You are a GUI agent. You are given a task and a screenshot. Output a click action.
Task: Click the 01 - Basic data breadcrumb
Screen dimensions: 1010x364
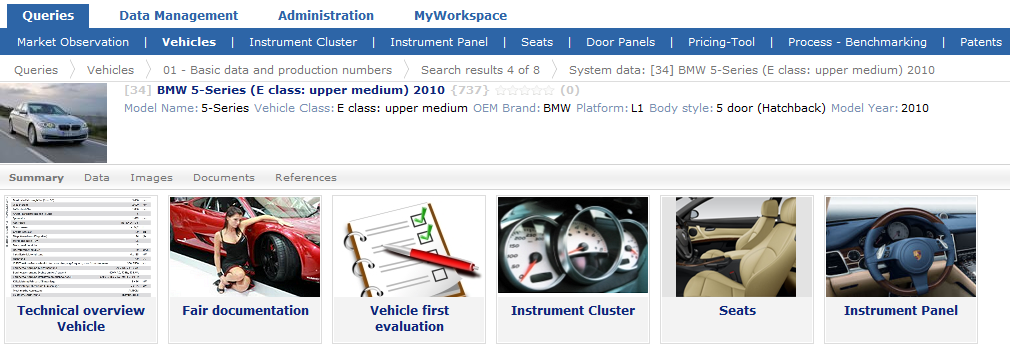click(x=277, y=70)
